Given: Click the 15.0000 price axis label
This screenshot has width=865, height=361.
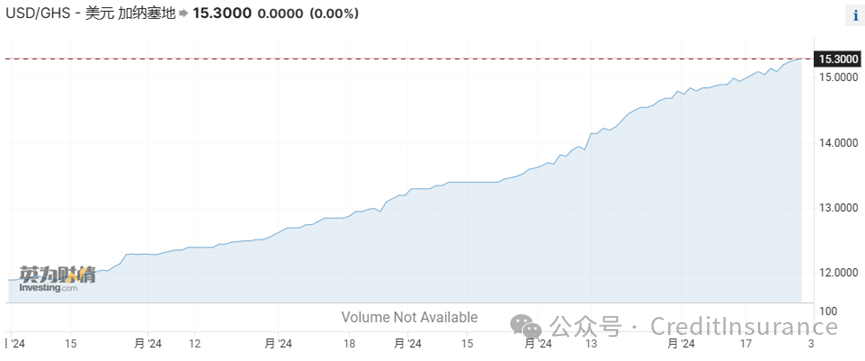Looking at the screenshot, I should tap(839, 77).
